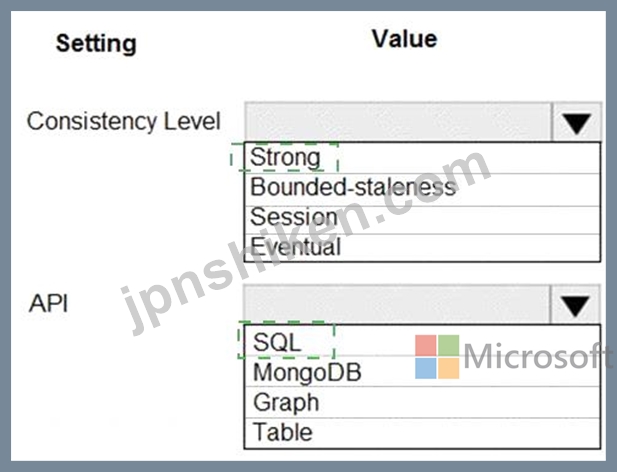Click the API setting label

48,303
